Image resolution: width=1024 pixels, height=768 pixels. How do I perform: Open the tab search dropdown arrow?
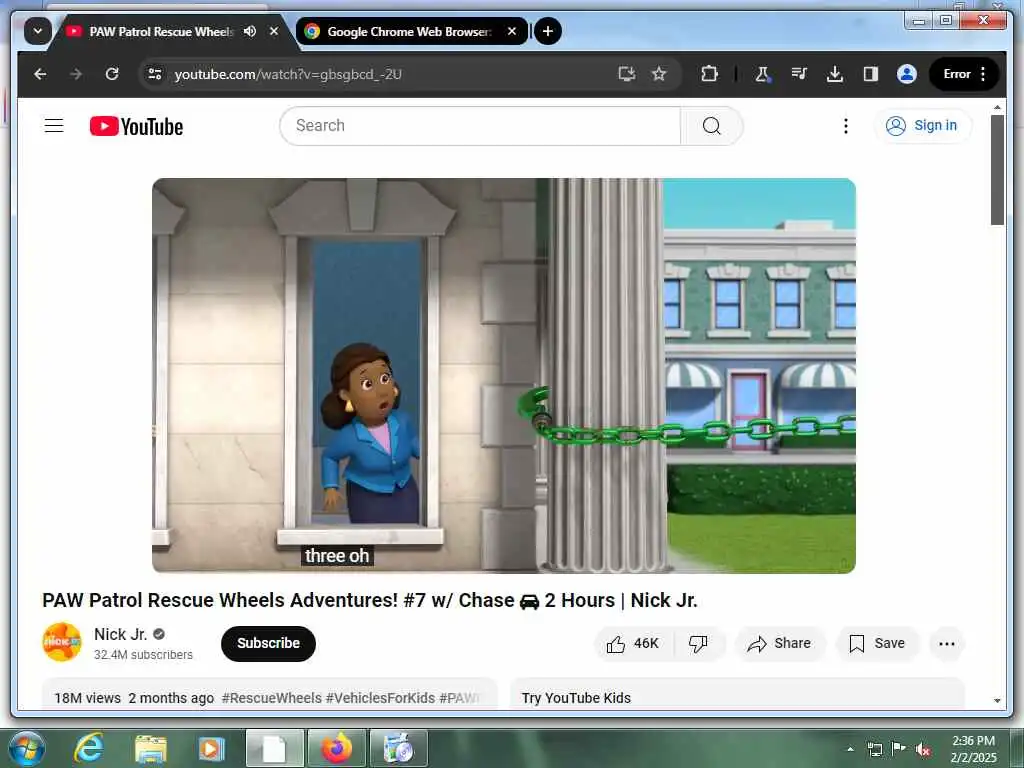click(38, 31)
